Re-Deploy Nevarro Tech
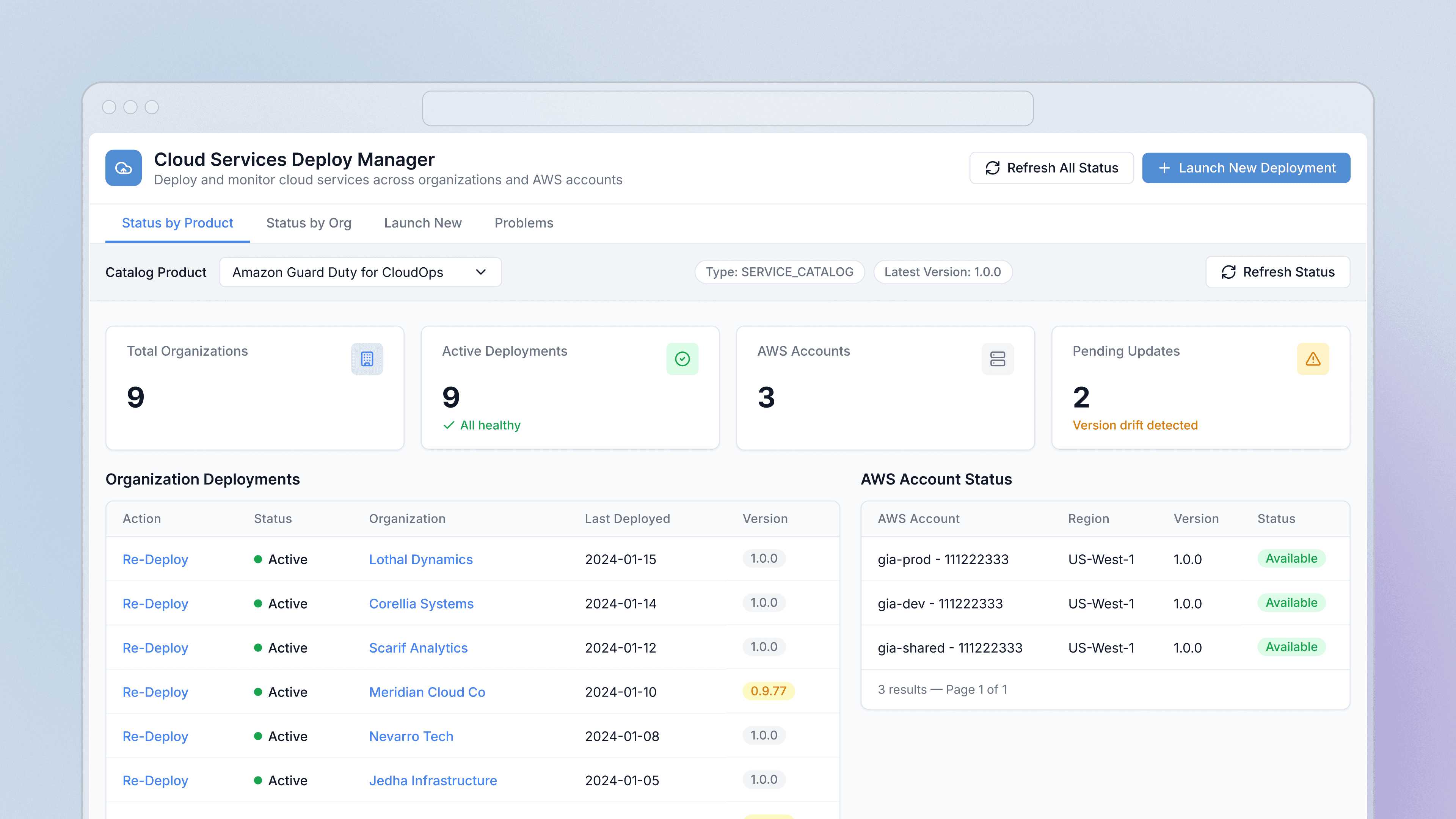This screenshot has height=819, width=1456. pos(155,736)
